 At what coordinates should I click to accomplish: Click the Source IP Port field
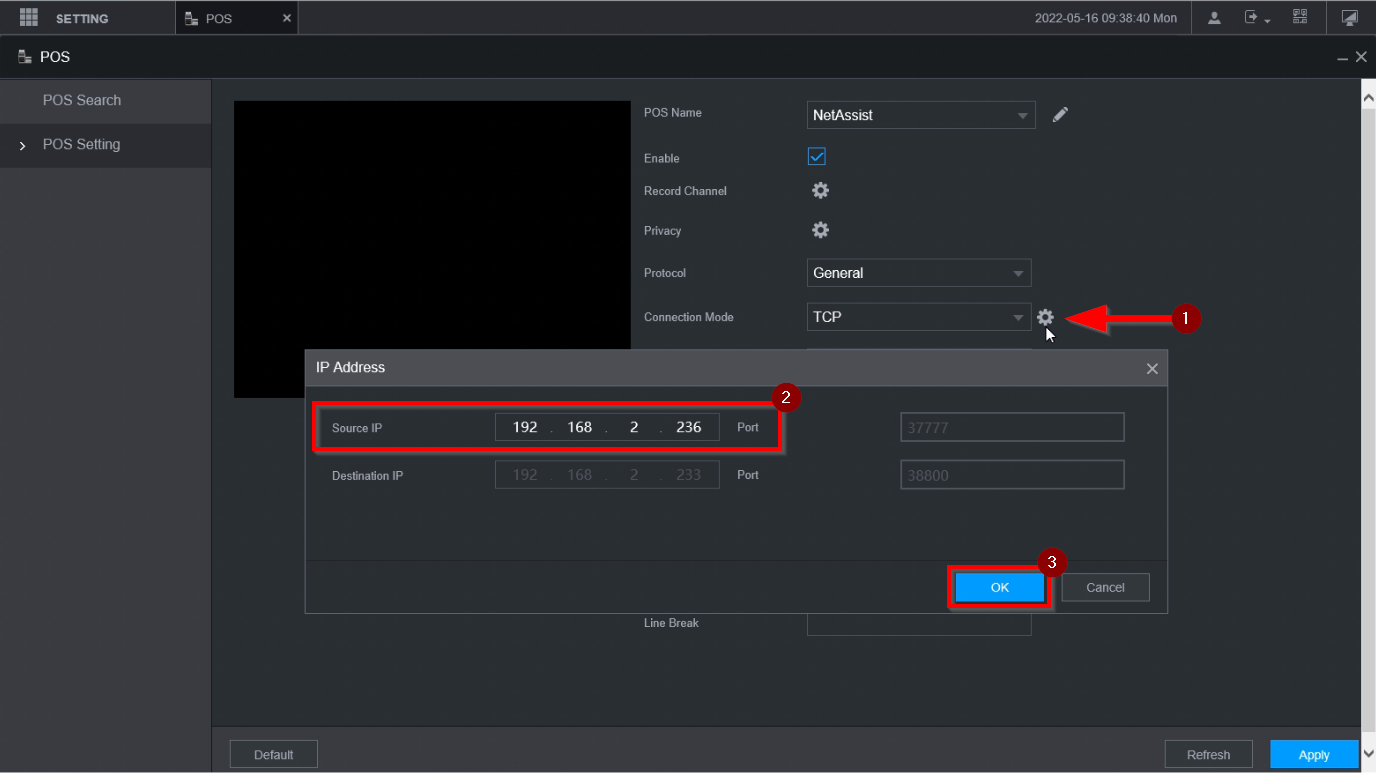[x=1012, y=428]
